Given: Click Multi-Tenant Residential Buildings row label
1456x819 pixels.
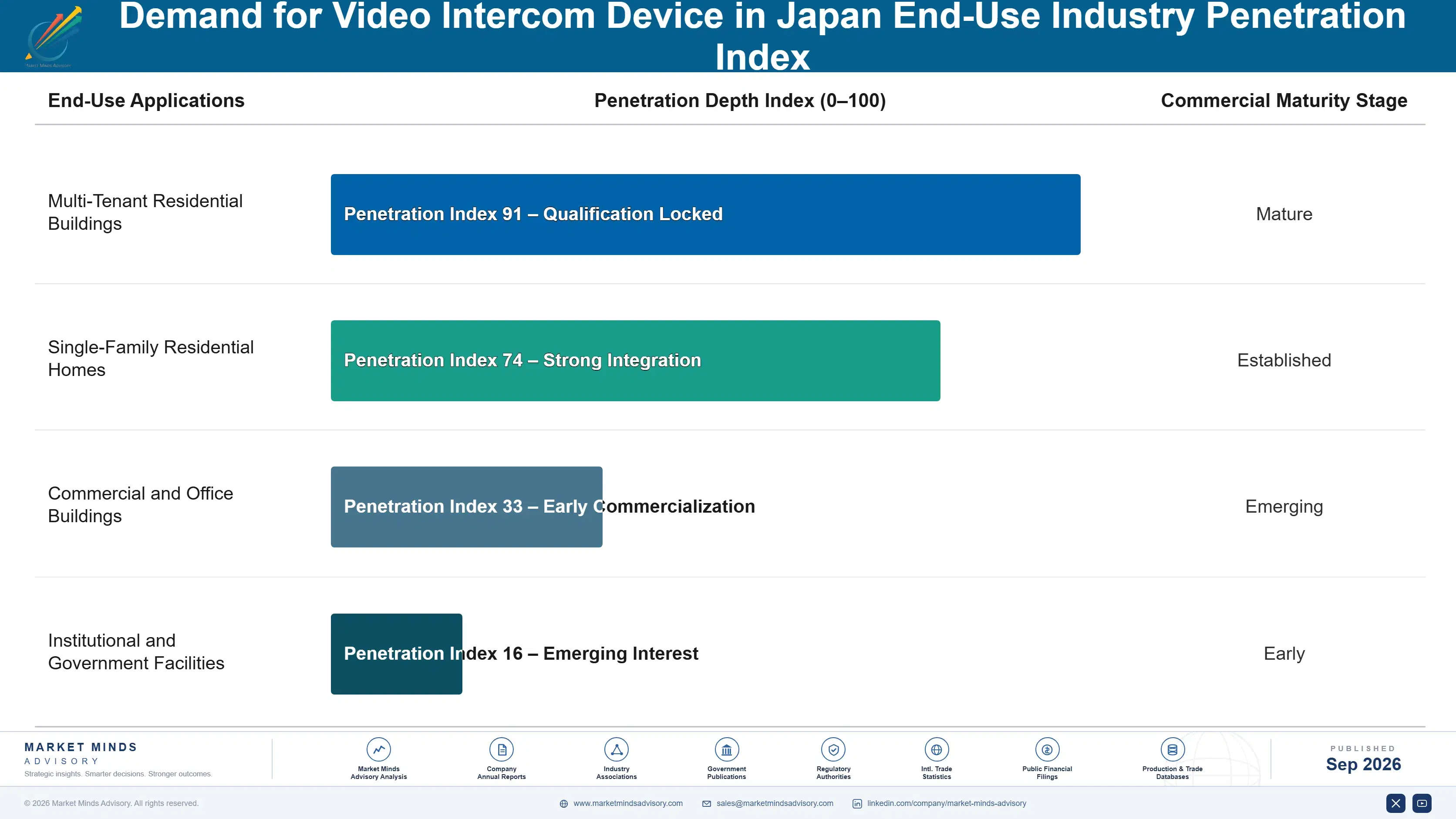Looking at the screenshot, I should [145, 212].
